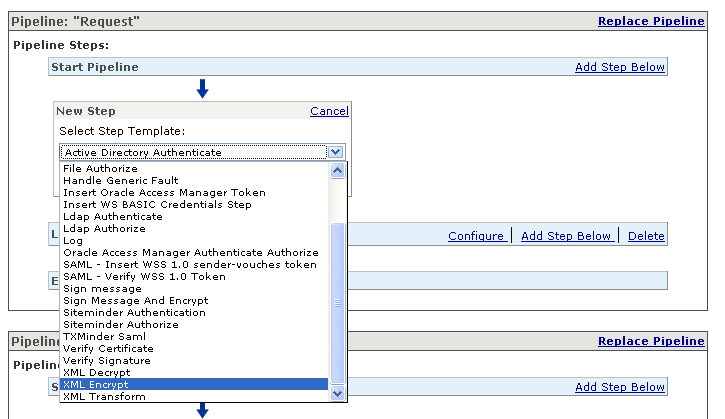
Task: Choose Sign message option
Action: tap(194, 289)
